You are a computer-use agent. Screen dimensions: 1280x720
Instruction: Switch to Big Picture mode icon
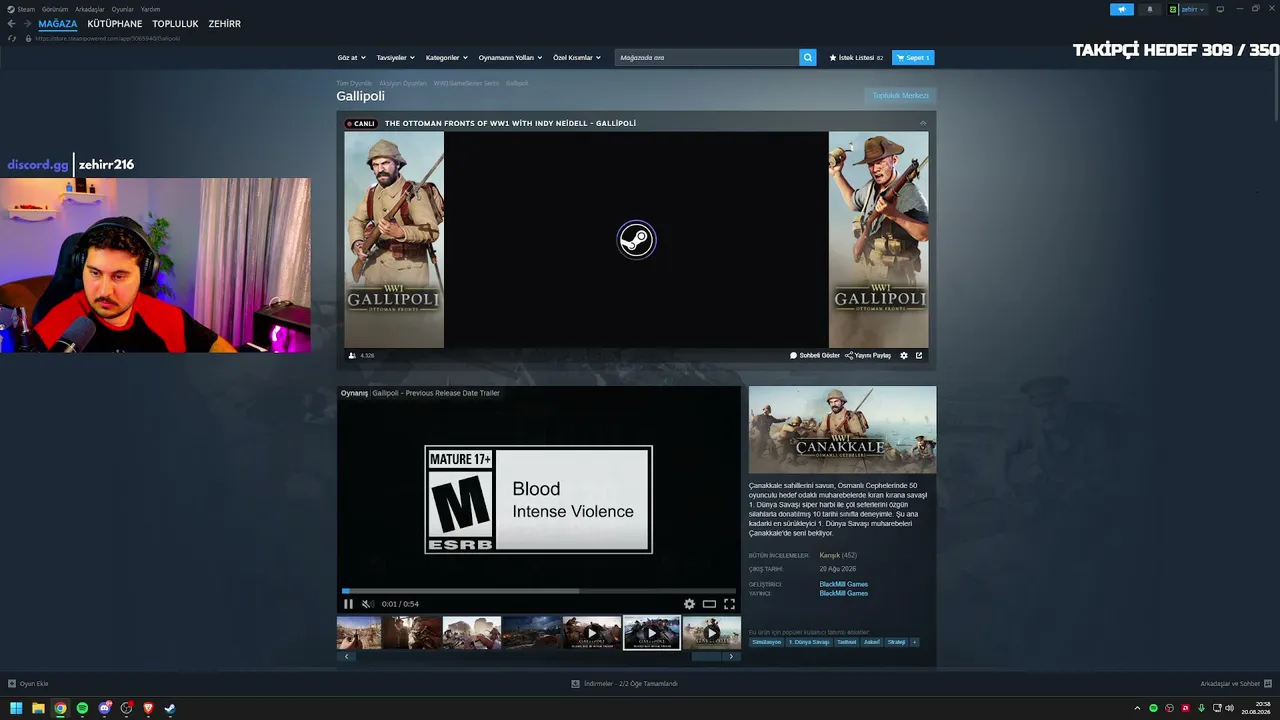pos(1220,9)
